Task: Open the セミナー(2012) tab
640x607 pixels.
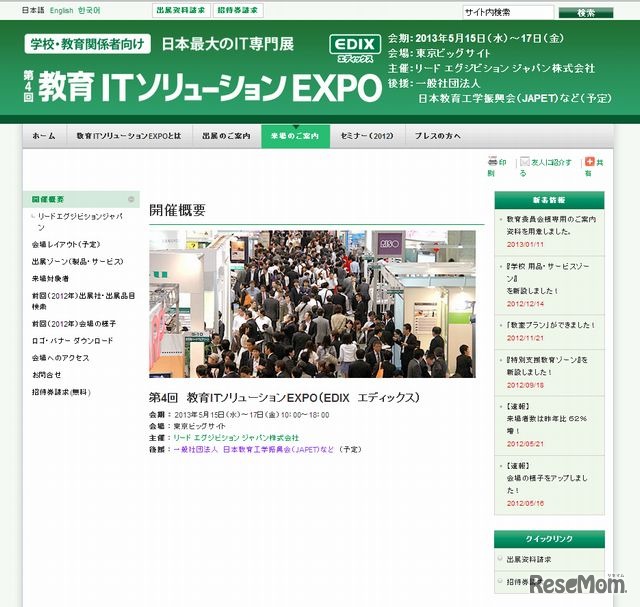Action: tap(367, 136)
